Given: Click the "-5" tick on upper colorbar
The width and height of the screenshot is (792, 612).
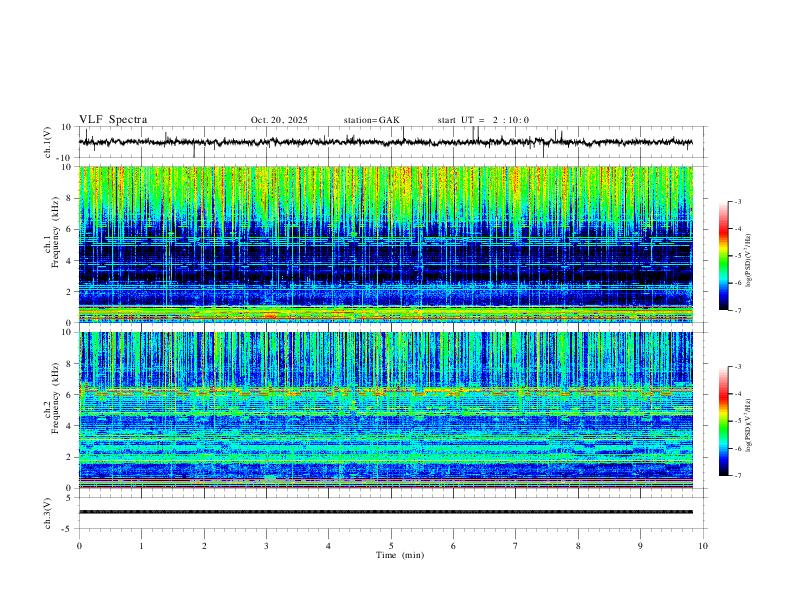Looking at the screenshot, I should 737,256.
